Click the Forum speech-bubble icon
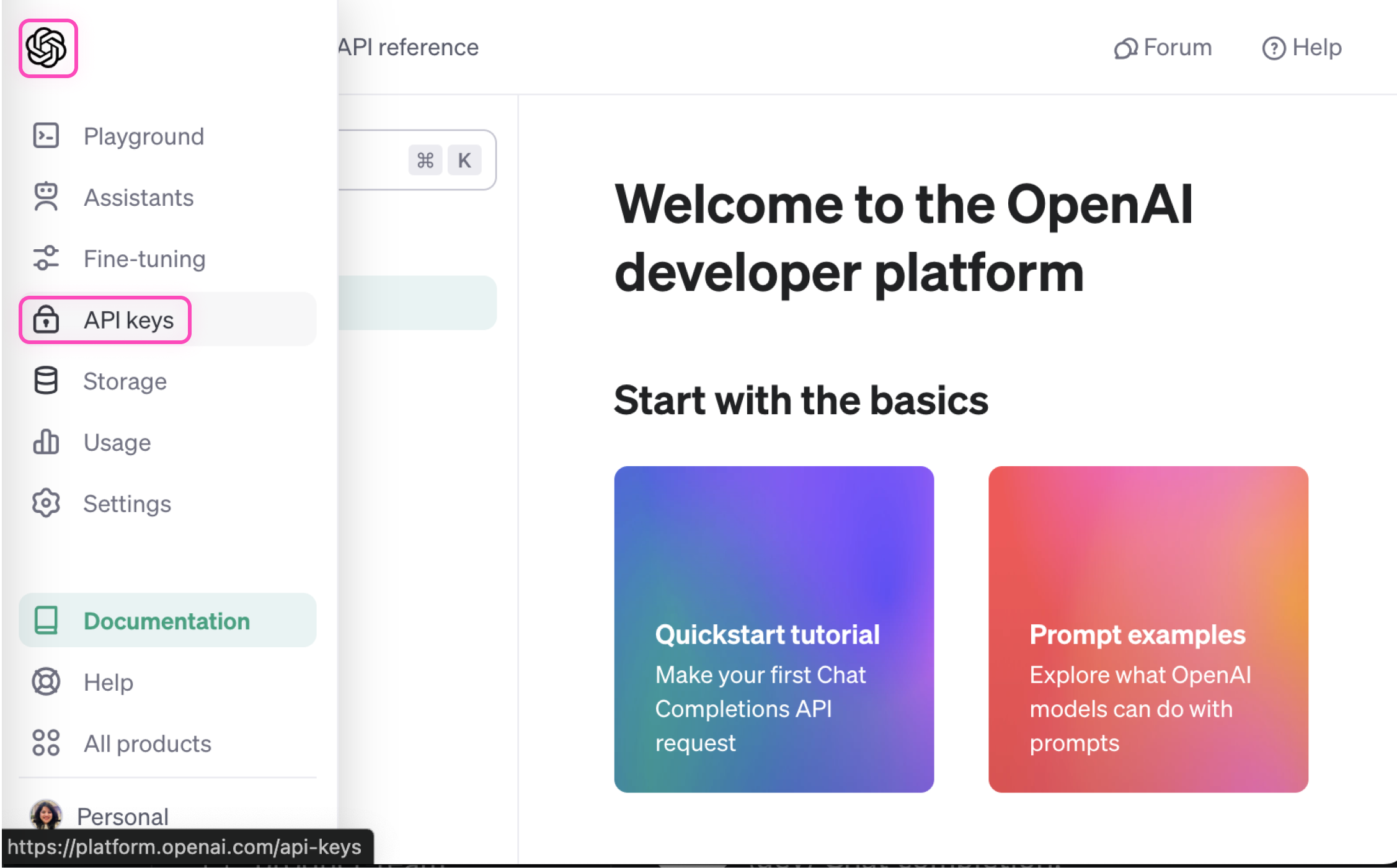1397x868 pixels. point(1126,48)
